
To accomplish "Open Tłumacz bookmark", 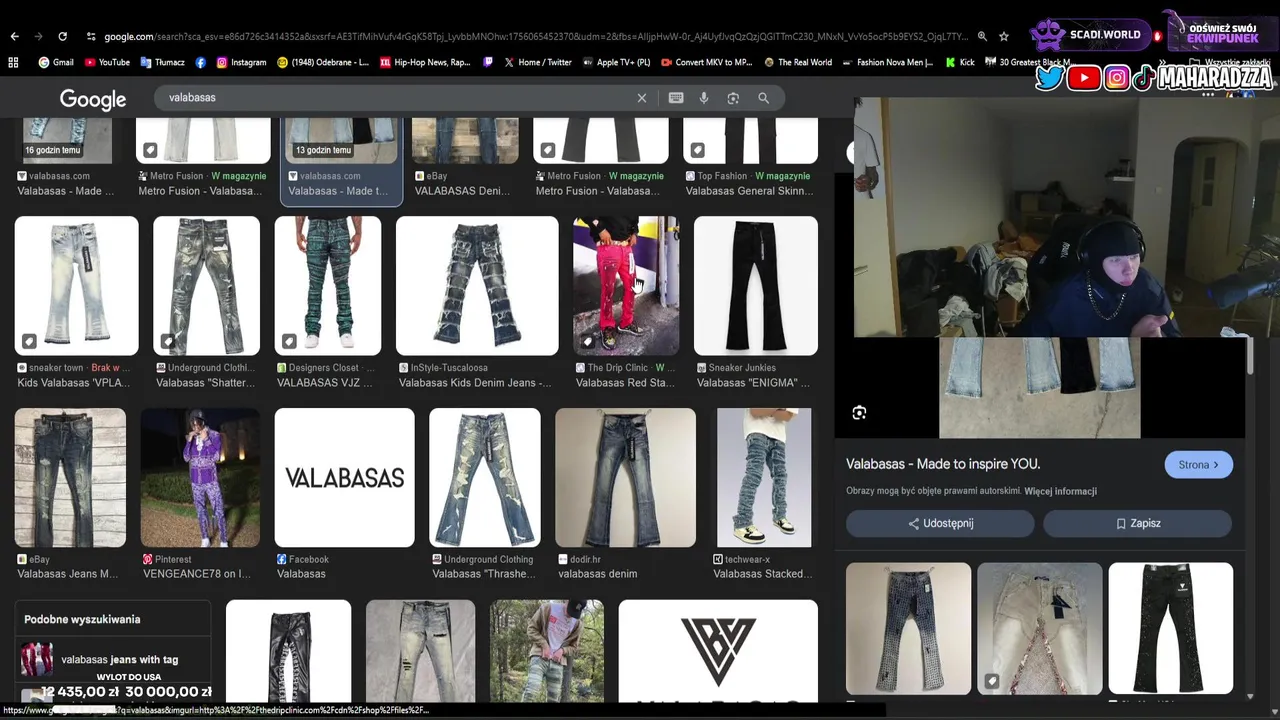I will (162, 62).
